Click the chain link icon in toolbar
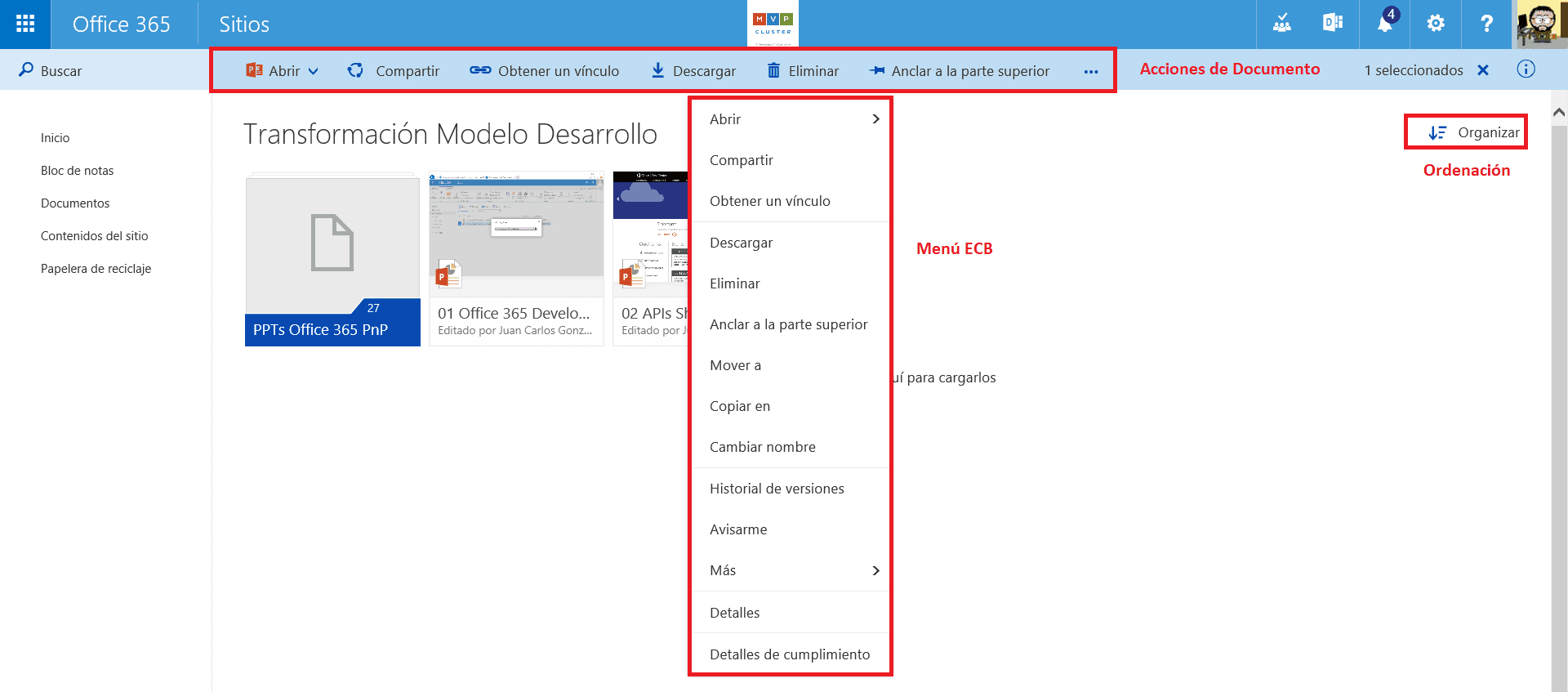 coord(480,70)
